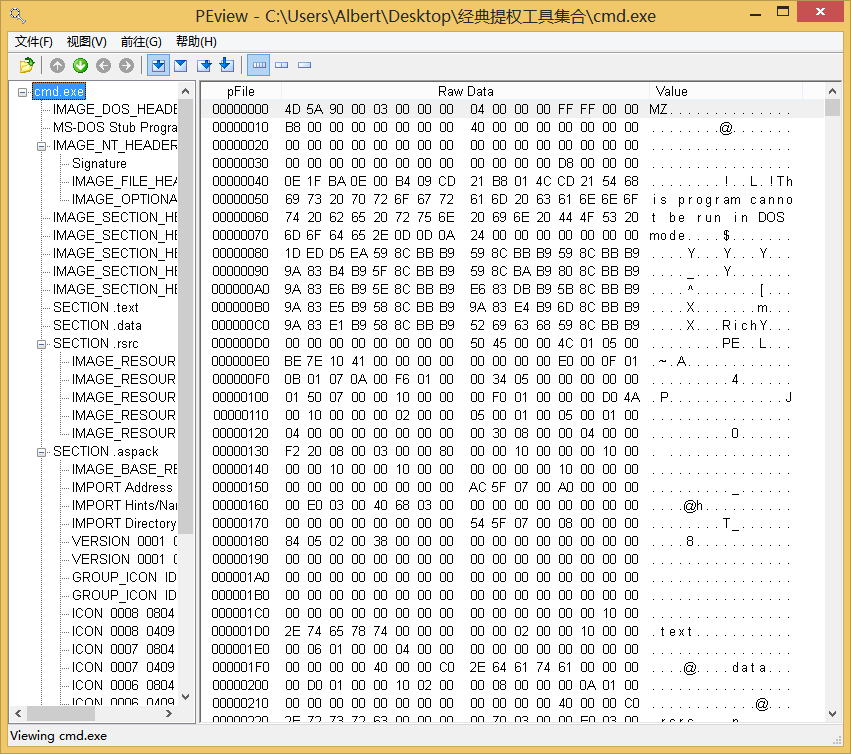
Task: Select IMAGE_OPTIONAL_HEADER tree item
Action: coord(124,199)
